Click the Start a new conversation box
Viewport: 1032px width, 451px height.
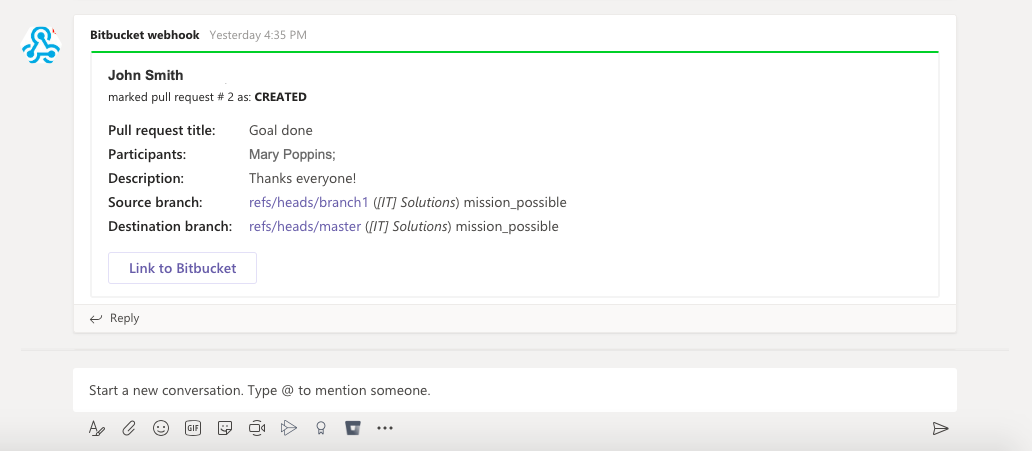click(514, 390)
